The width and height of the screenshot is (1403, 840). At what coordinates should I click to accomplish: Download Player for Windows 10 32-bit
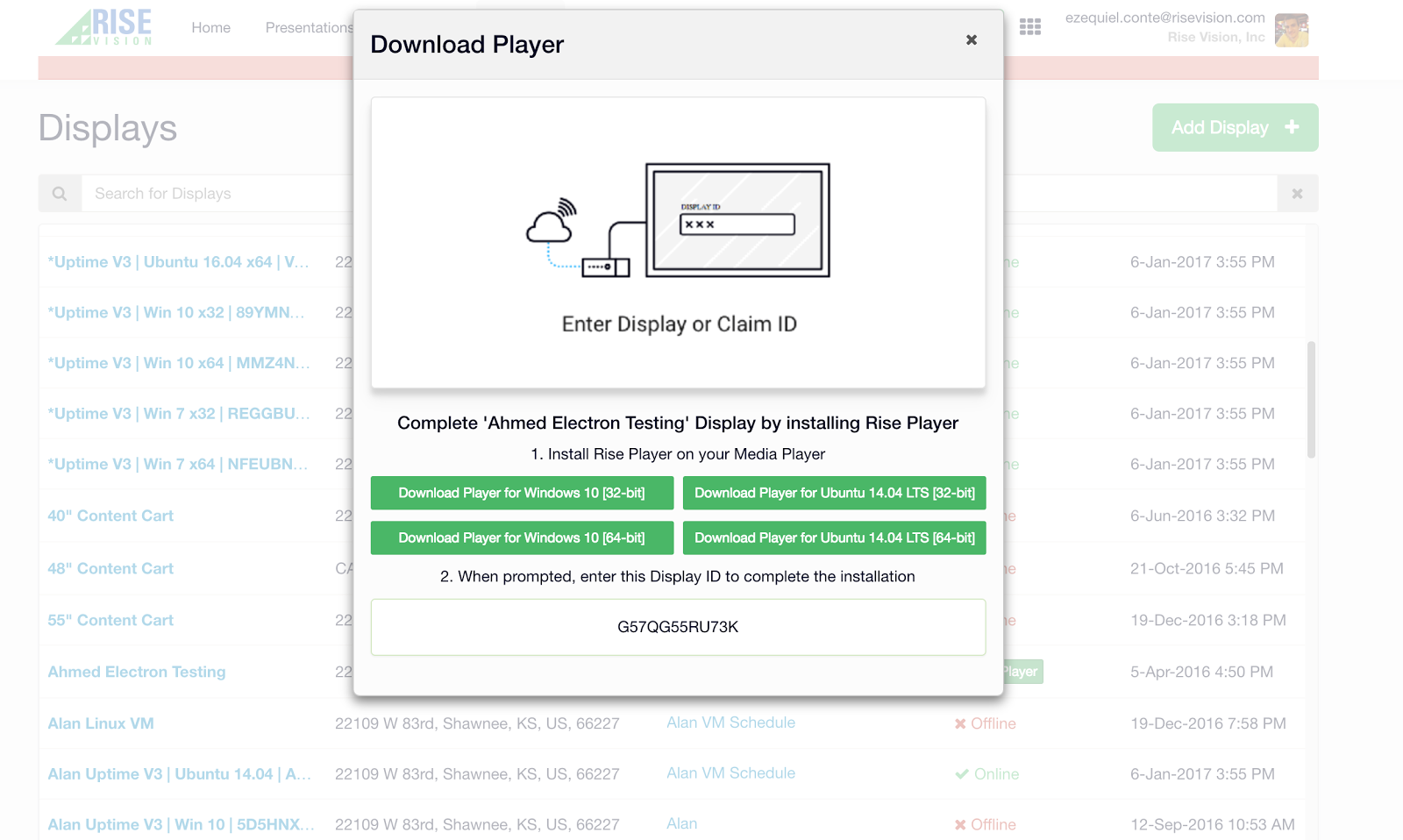click(522, 493)
